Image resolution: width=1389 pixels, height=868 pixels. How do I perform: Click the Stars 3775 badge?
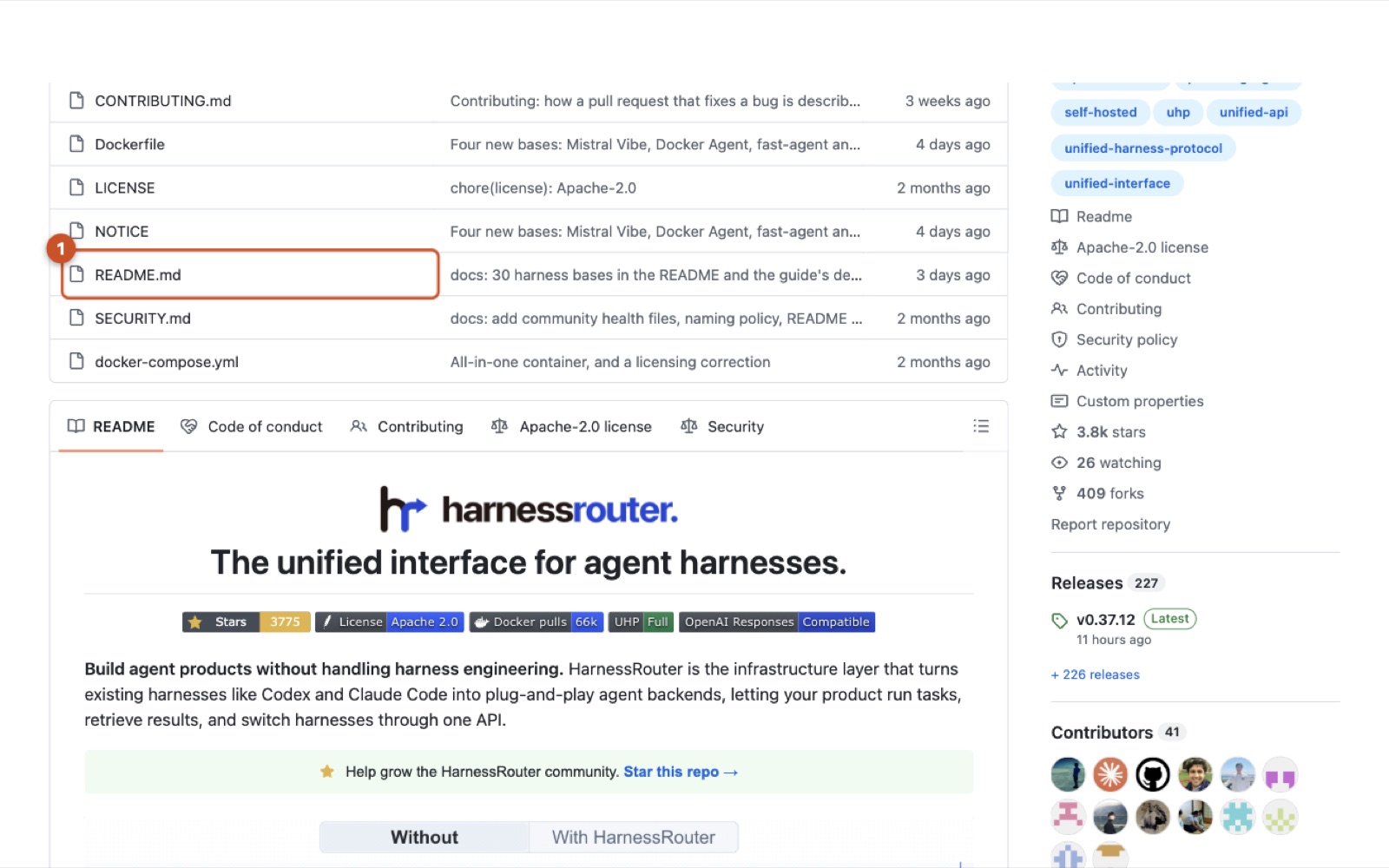point(247,621)
